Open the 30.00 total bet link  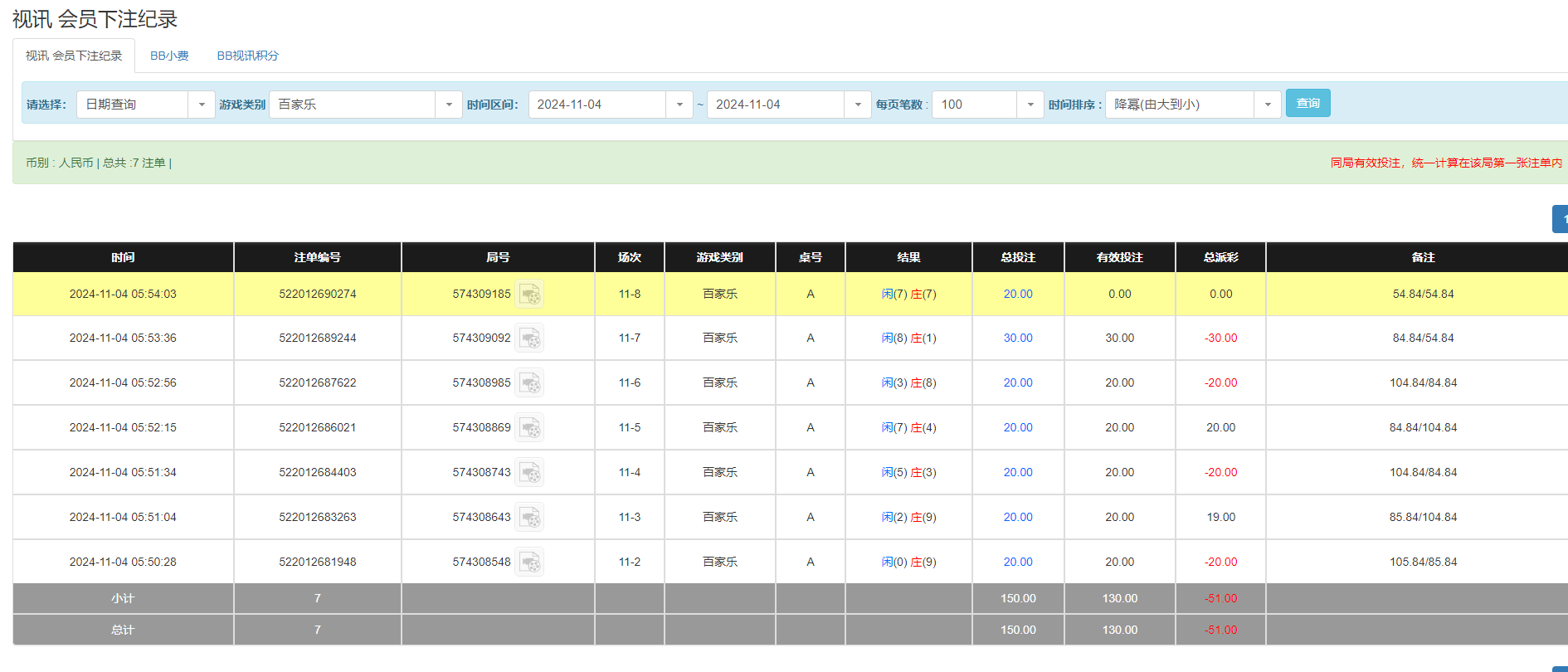pos(1018,338)
